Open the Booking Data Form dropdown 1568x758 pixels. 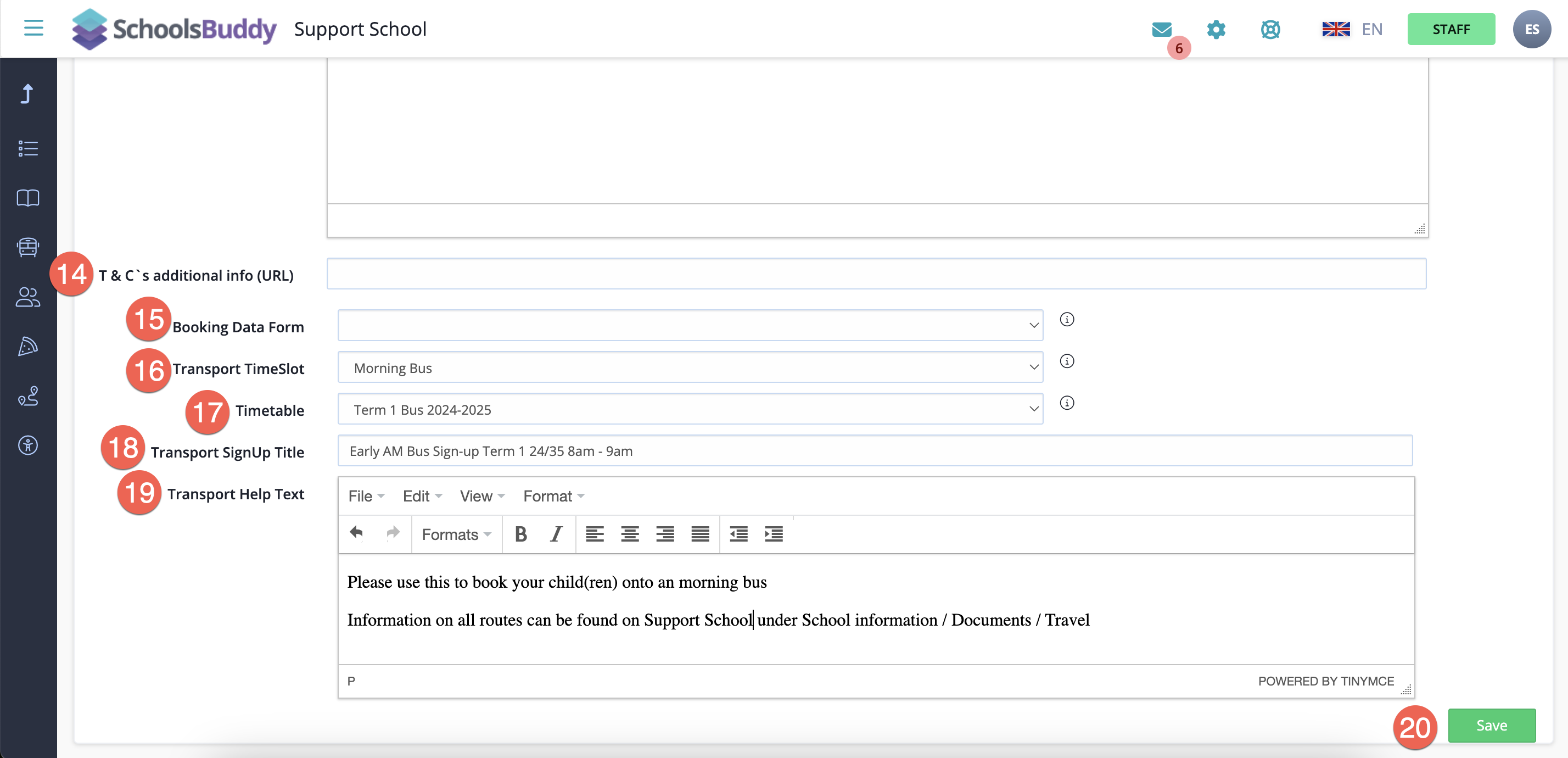click(690, 325)
